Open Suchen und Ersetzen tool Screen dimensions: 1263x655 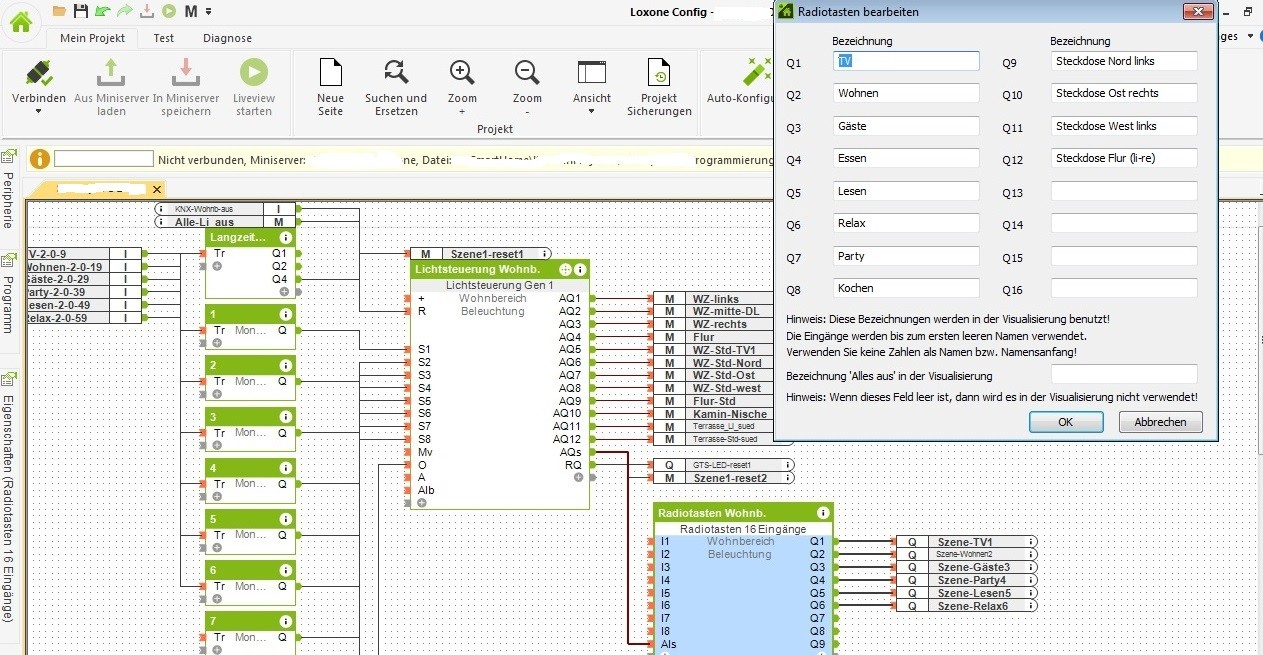coord(396,74)
